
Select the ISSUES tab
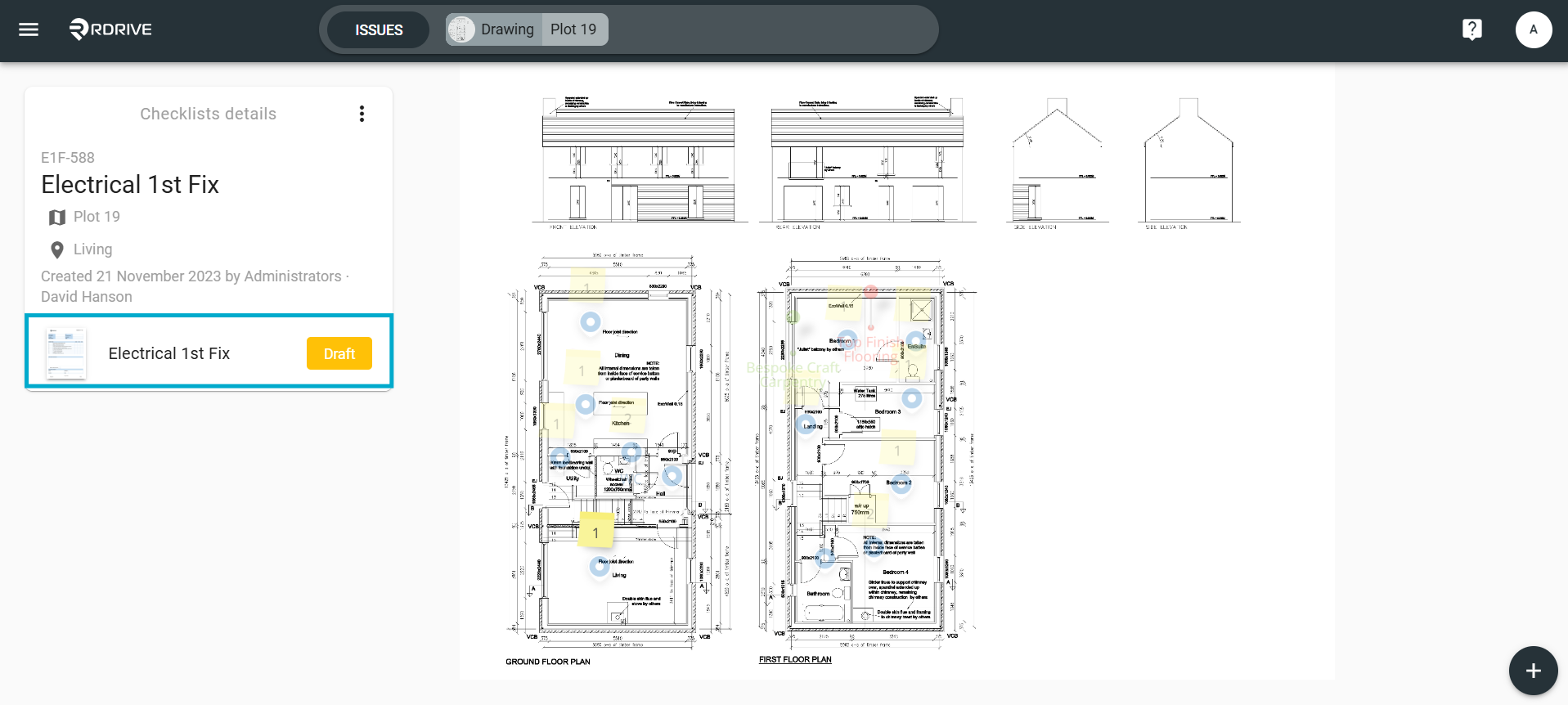379,29
